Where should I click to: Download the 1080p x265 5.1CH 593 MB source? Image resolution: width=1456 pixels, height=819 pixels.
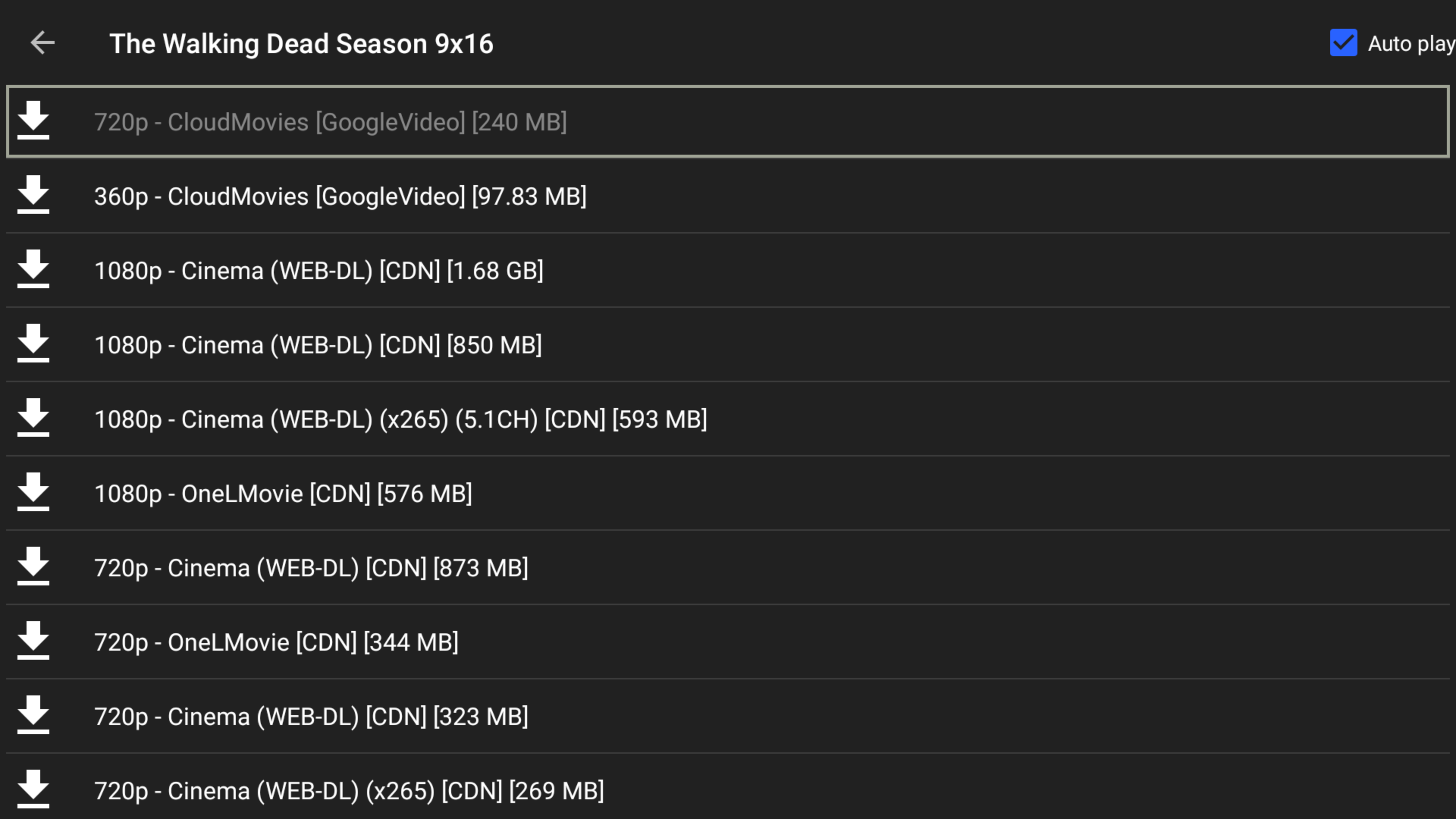click(x=33, y=418)
